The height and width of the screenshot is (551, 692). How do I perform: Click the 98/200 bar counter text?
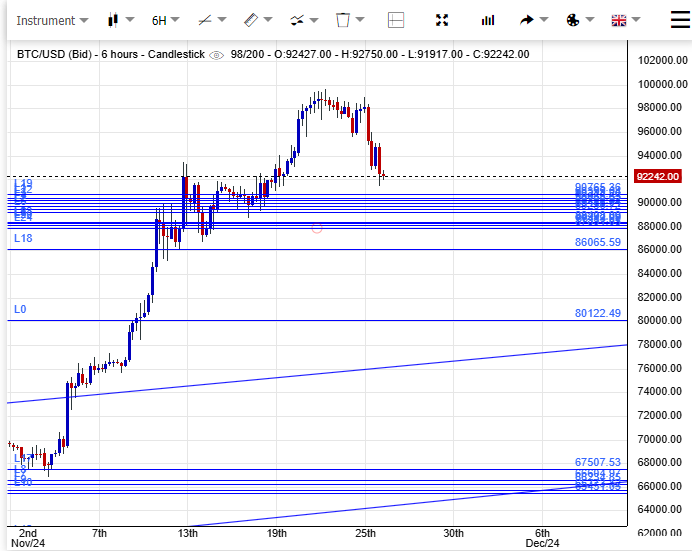point(247,54)
